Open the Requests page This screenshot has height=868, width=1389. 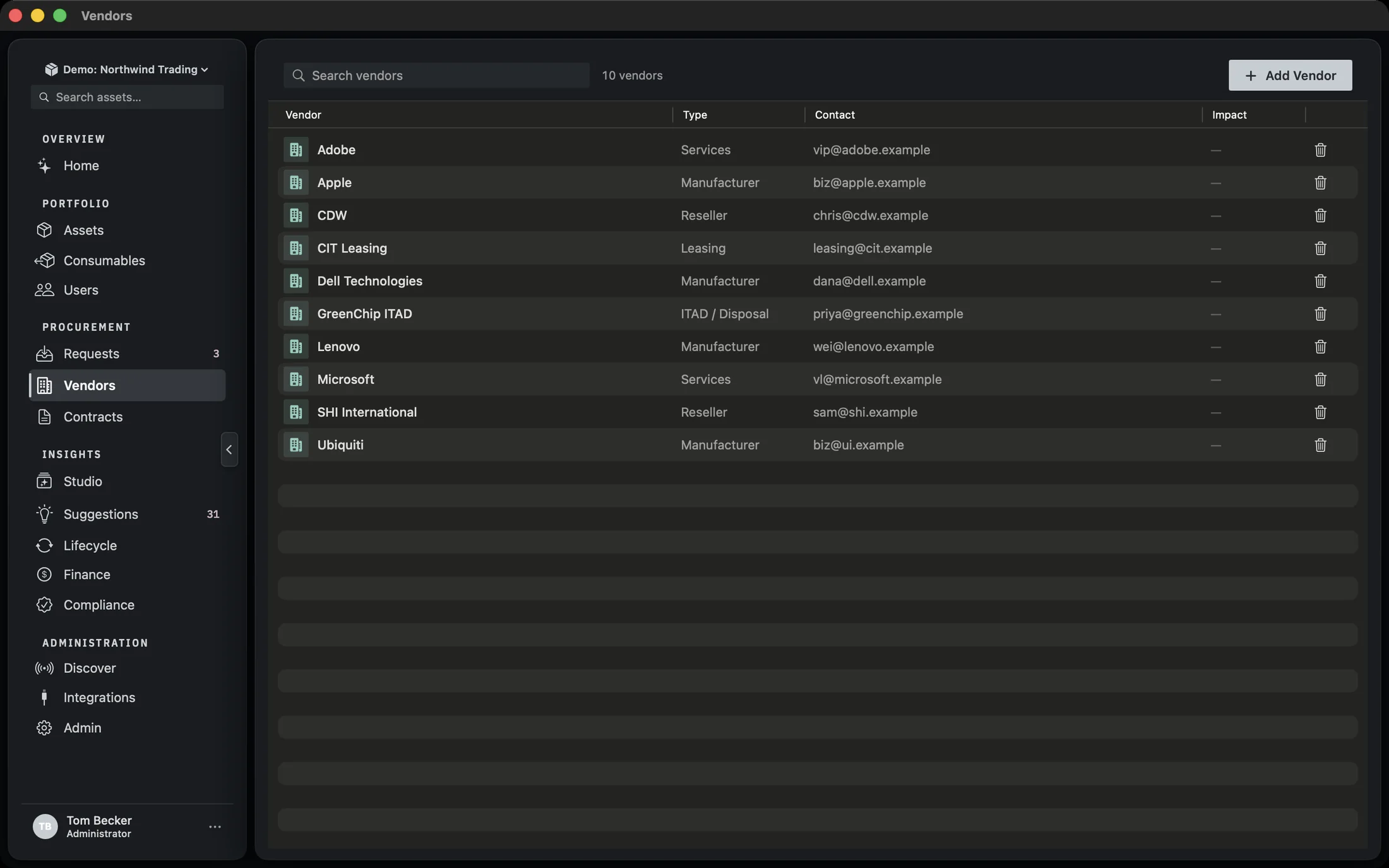click(x=127, y=354)
